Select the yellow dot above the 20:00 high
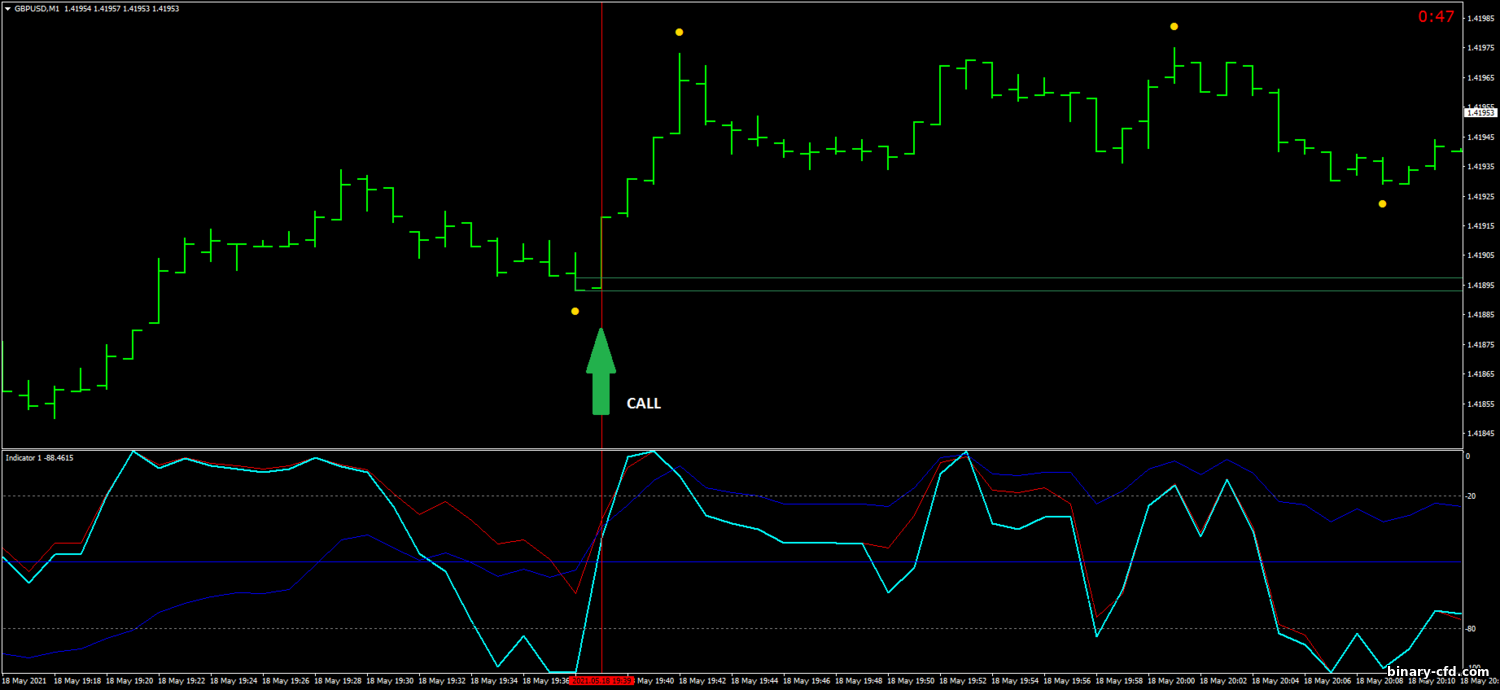The image size is (1500, 690). coord(1174,26)
